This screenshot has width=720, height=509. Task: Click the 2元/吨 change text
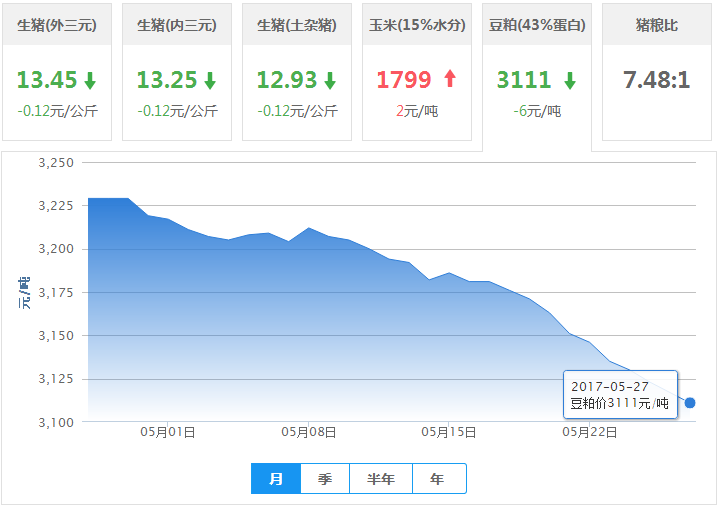coord(417,111)
